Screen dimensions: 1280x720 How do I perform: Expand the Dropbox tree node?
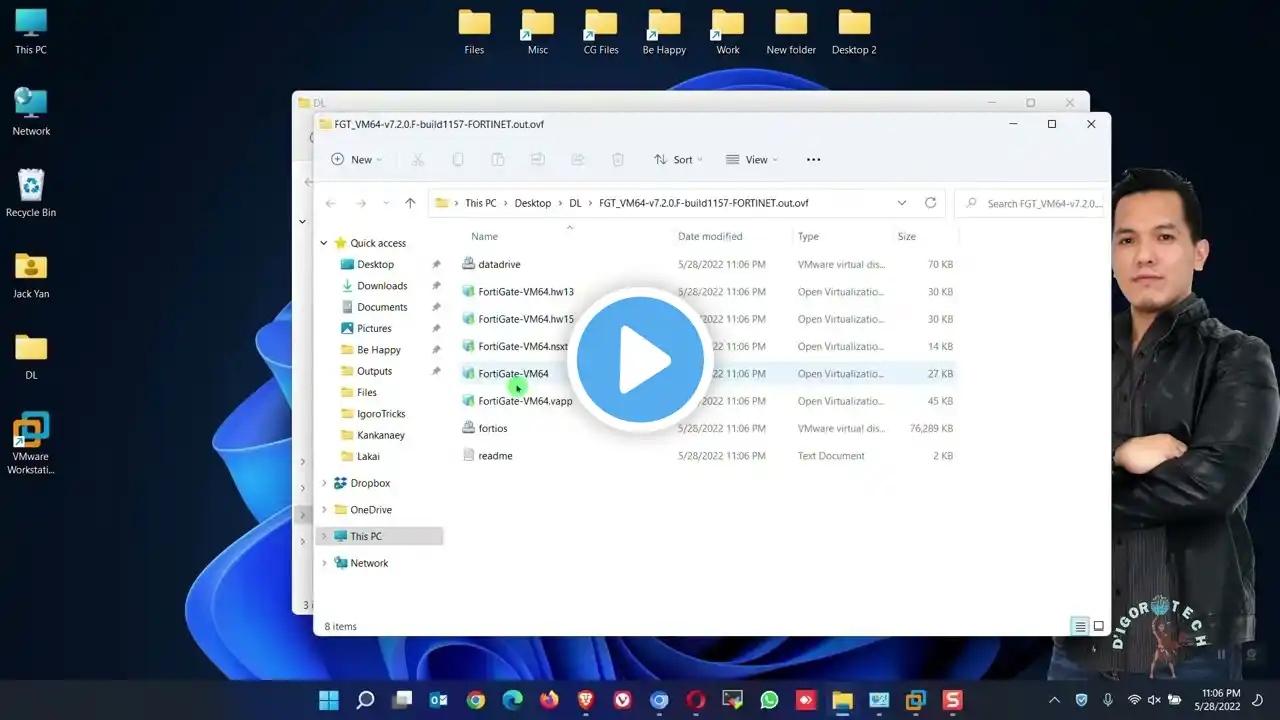tap(324, 483)
